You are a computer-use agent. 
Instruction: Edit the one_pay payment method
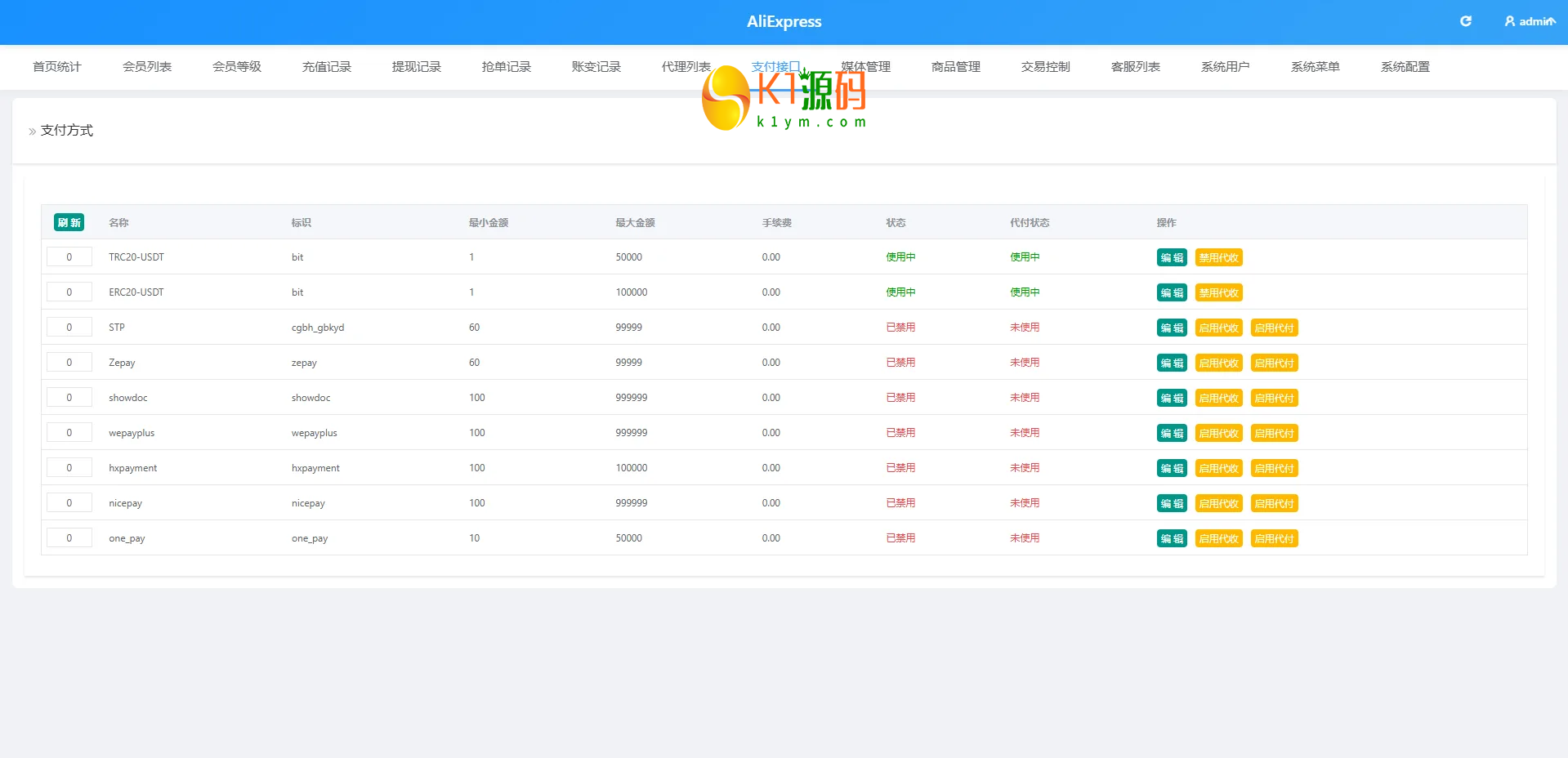pyautogui.click(x=1172, y=538)
